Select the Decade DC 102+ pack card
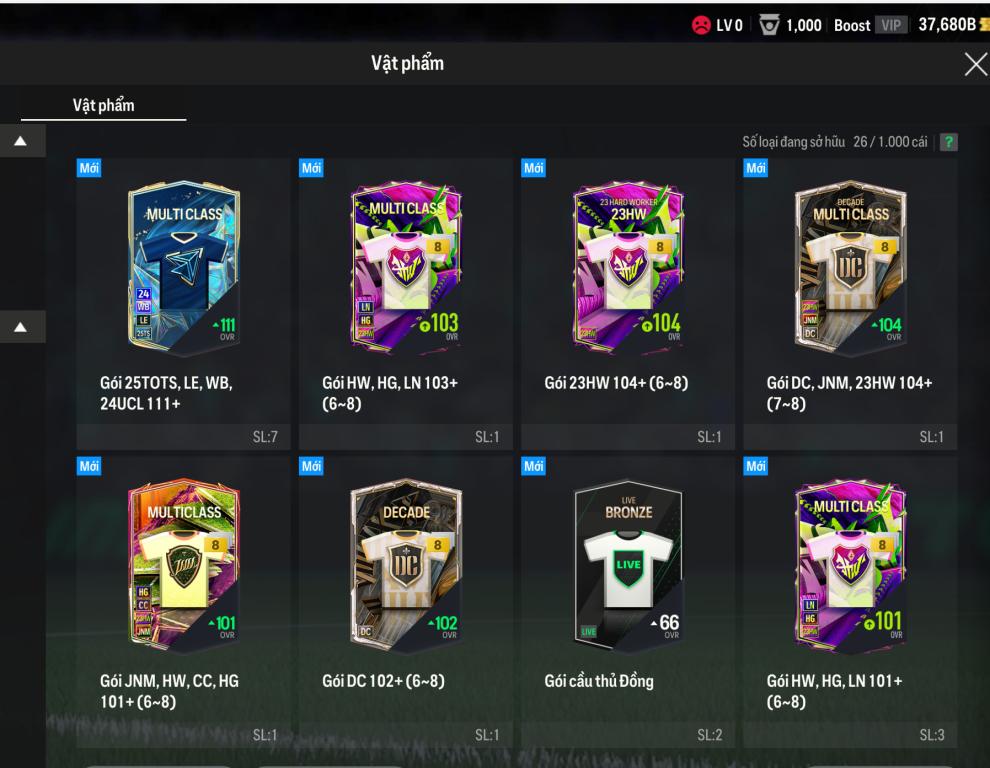Viewport: 990px width, 768px height. pos(405,602)
